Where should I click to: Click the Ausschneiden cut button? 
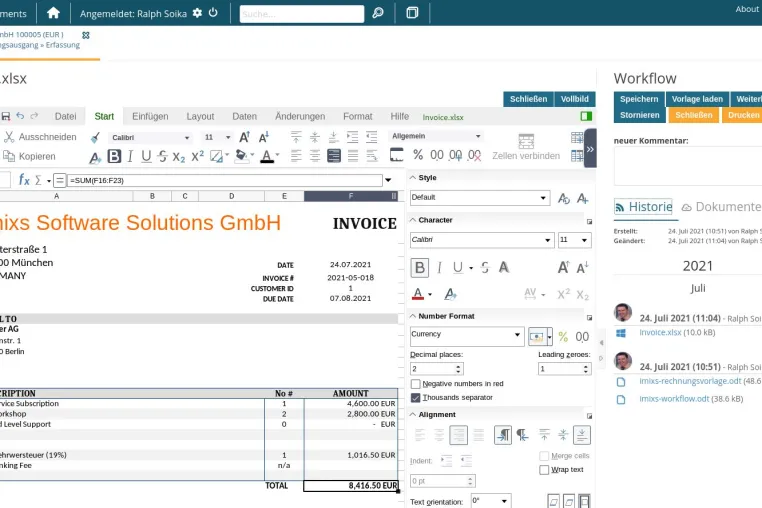(41, 137)
